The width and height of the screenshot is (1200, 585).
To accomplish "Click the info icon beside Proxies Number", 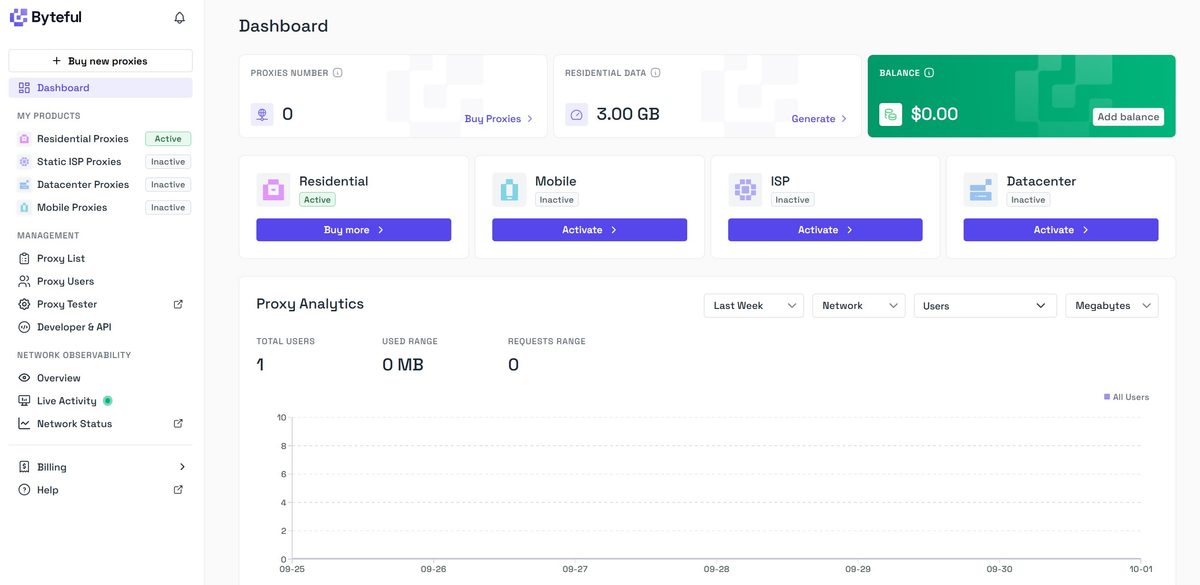I will [338, 73].
